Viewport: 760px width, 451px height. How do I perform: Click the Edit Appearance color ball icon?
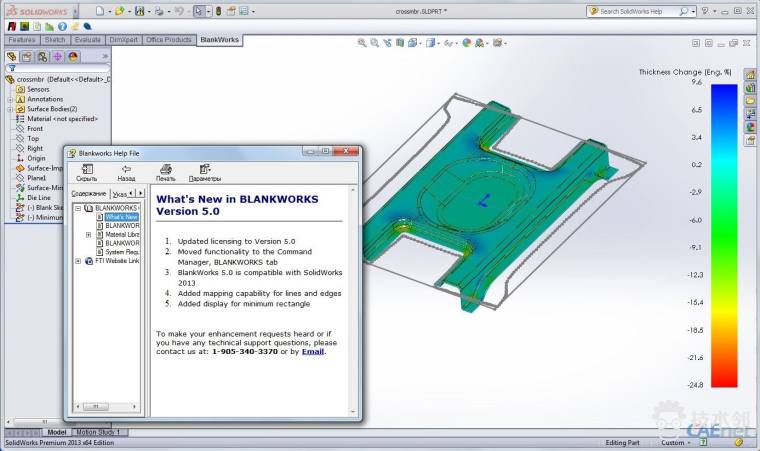coord(466,43)
